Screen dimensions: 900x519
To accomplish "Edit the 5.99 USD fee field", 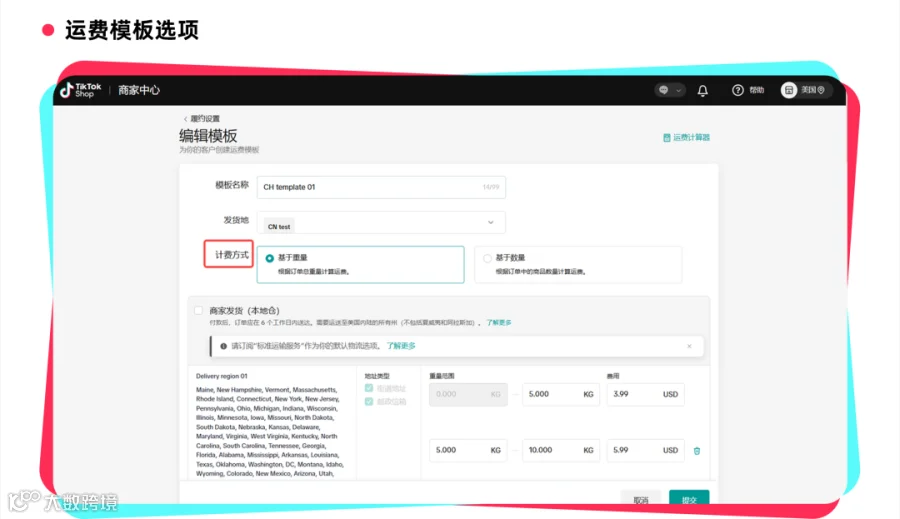I will tap(645, 450).
